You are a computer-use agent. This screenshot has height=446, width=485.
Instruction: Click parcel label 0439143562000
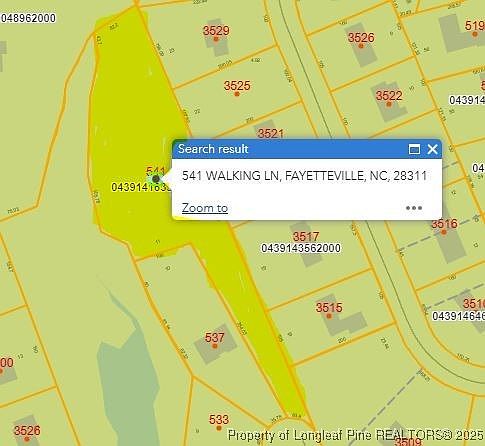301,248
